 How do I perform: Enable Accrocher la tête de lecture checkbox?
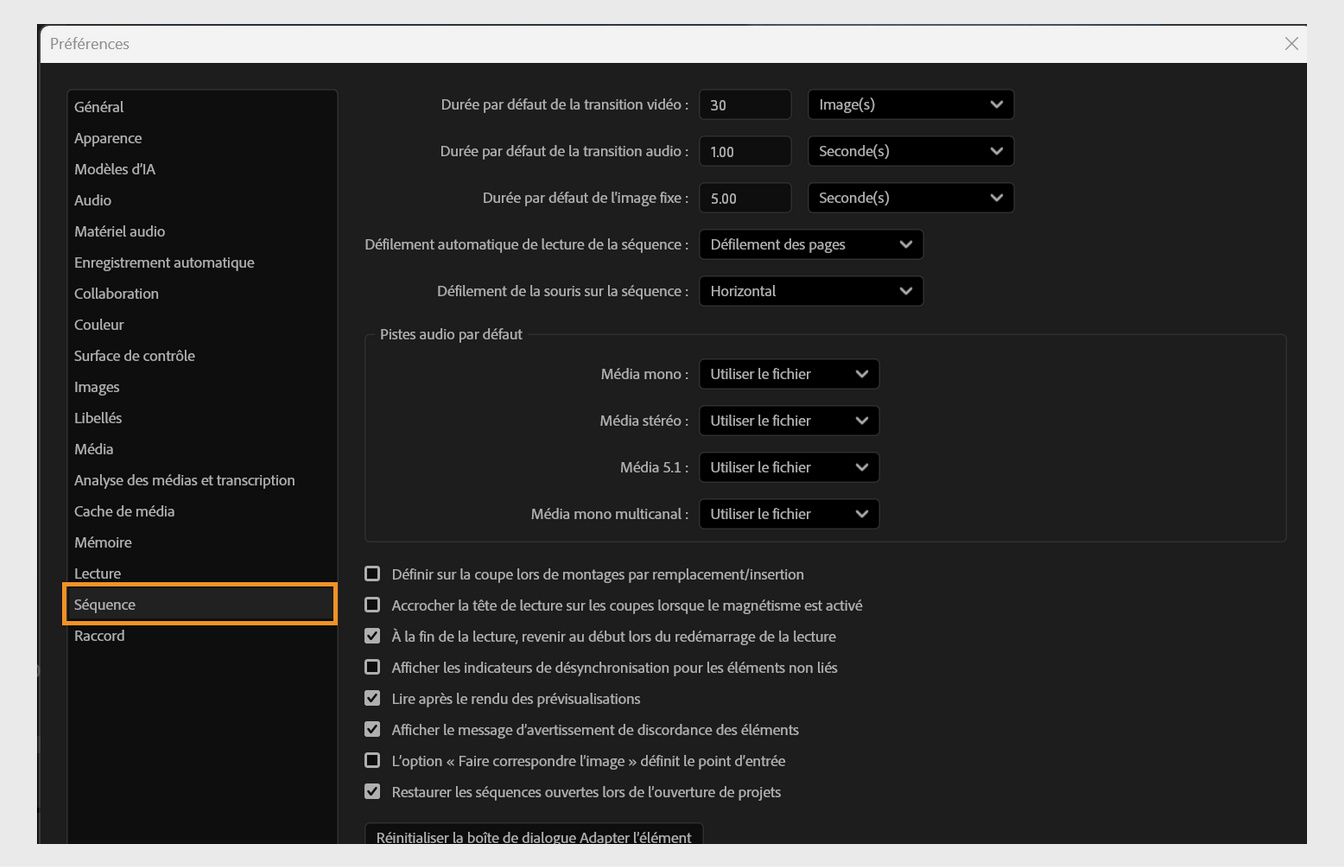click(x=372, y=605)
